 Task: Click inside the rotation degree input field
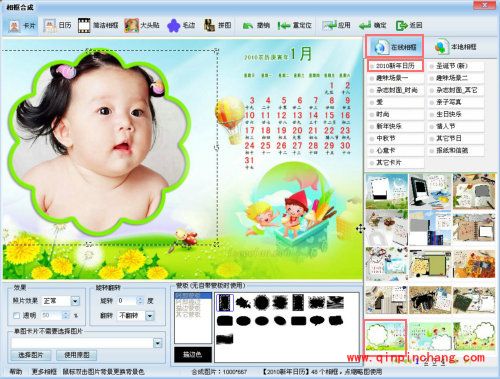tap(127, 301)
